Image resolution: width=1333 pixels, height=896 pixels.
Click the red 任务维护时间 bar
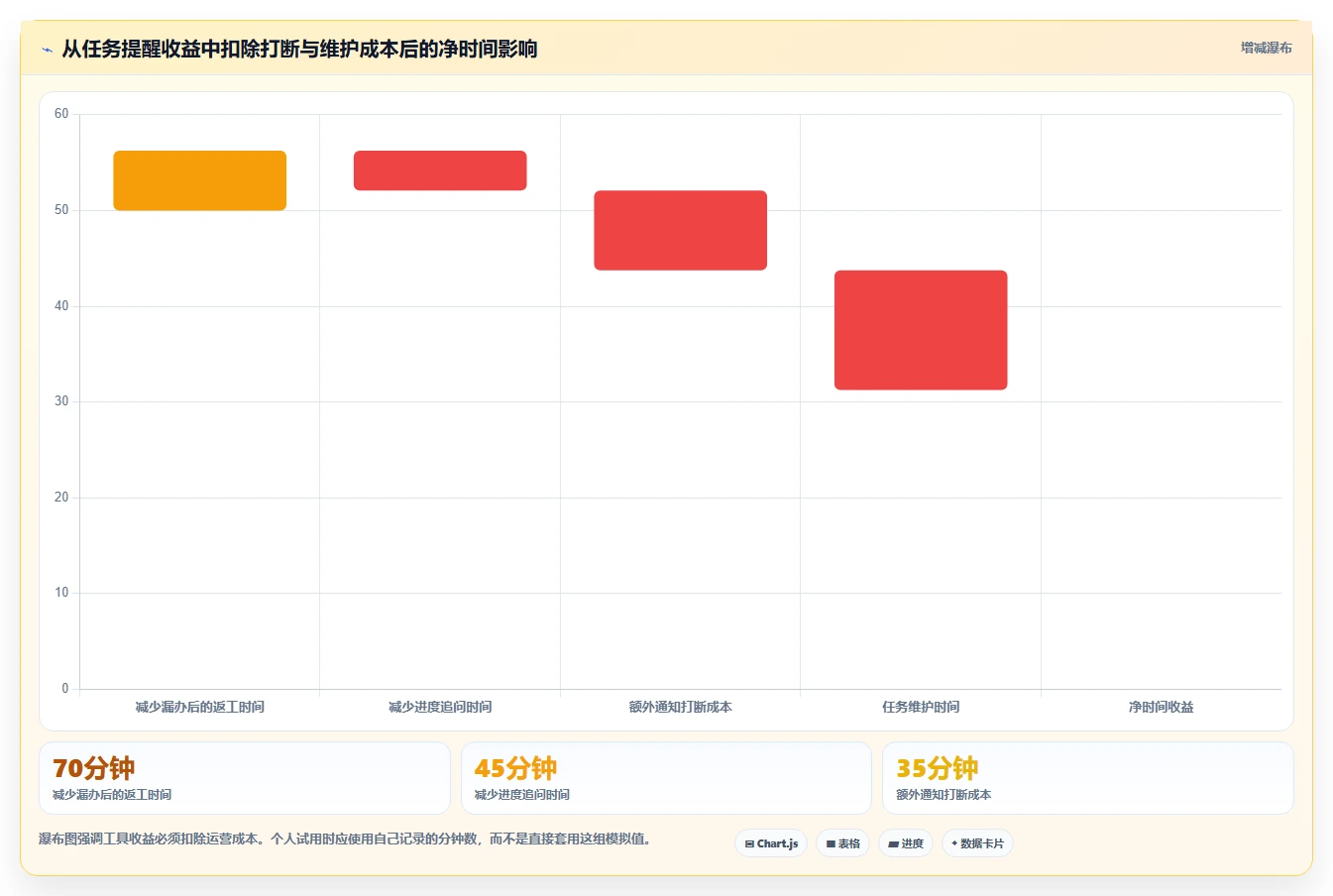tap(921, 330)
